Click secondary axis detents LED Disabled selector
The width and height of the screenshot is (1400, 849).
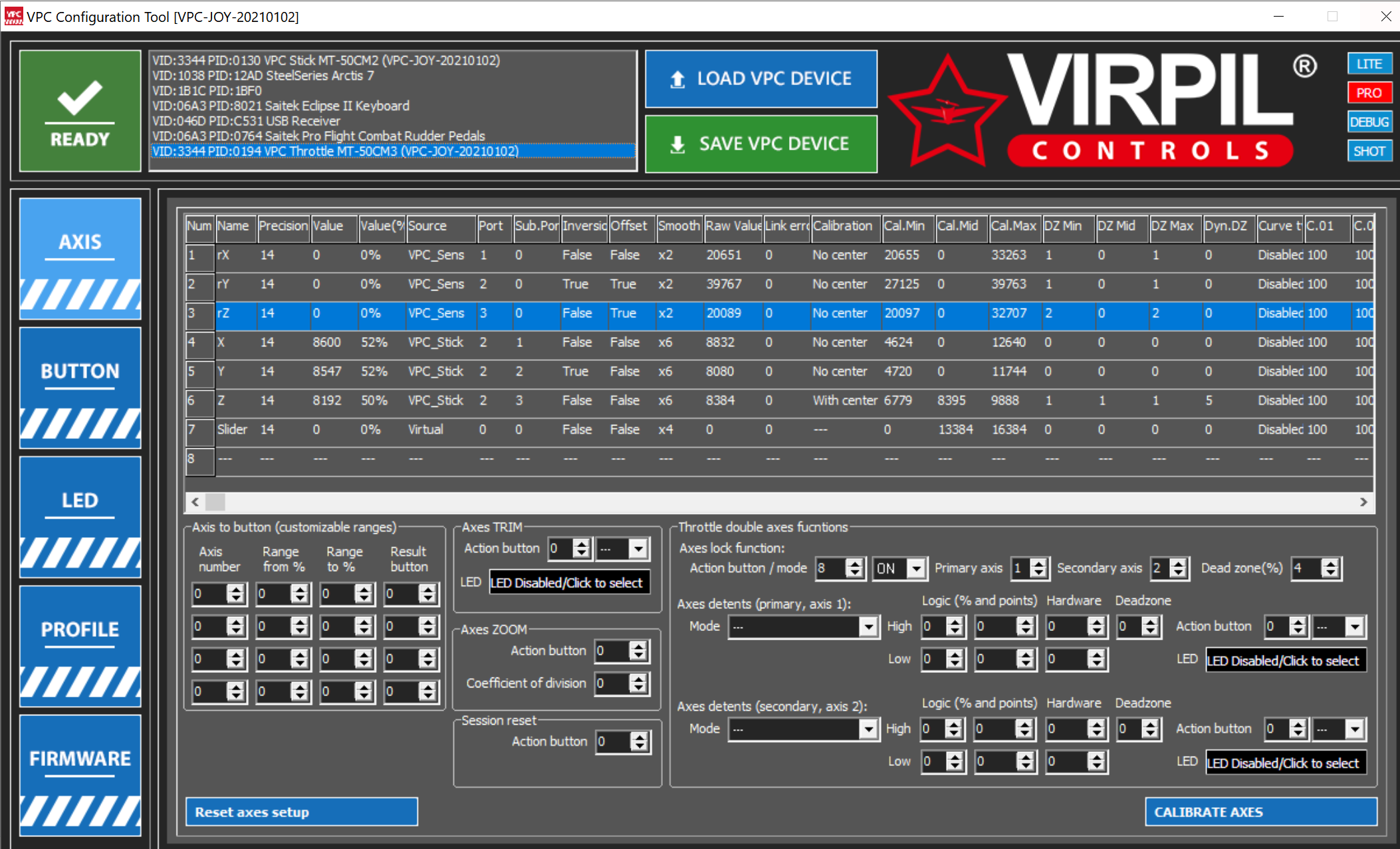coord(1286,763)
